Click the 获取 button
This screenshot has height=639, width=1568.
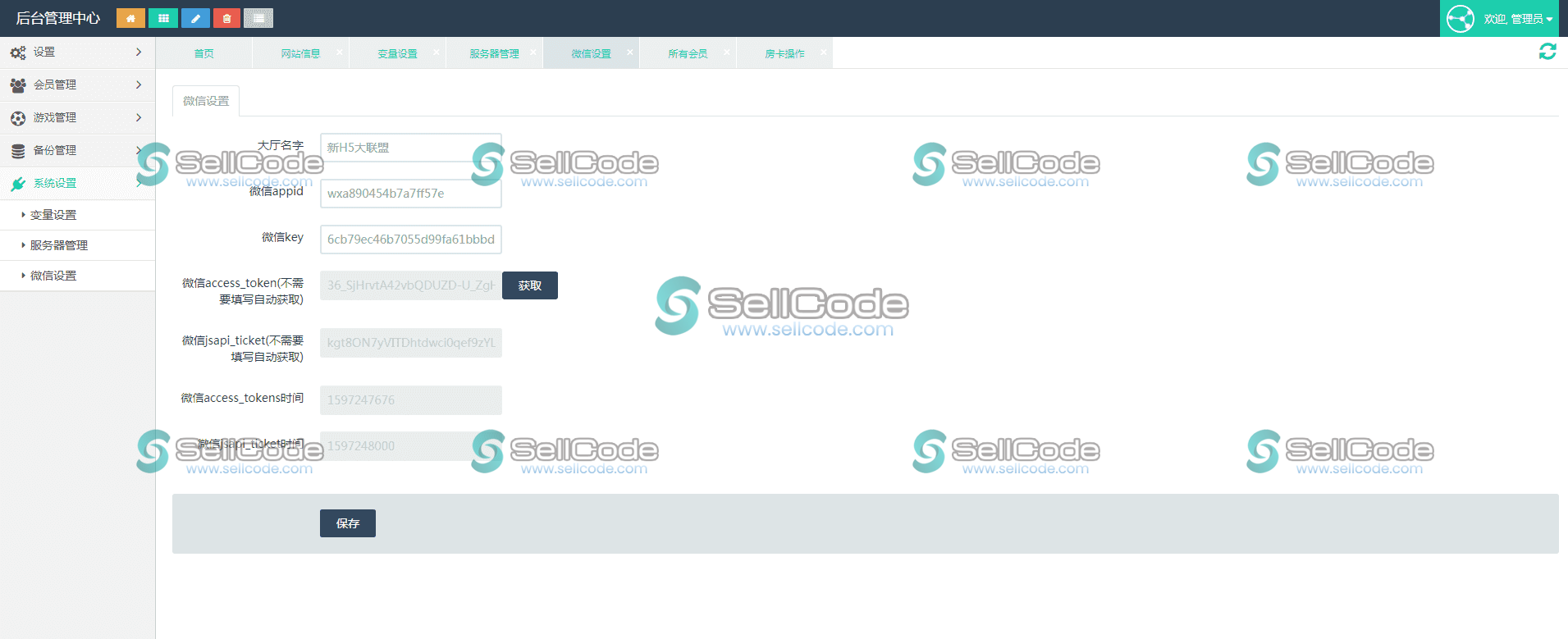click(x=530, y=285)
